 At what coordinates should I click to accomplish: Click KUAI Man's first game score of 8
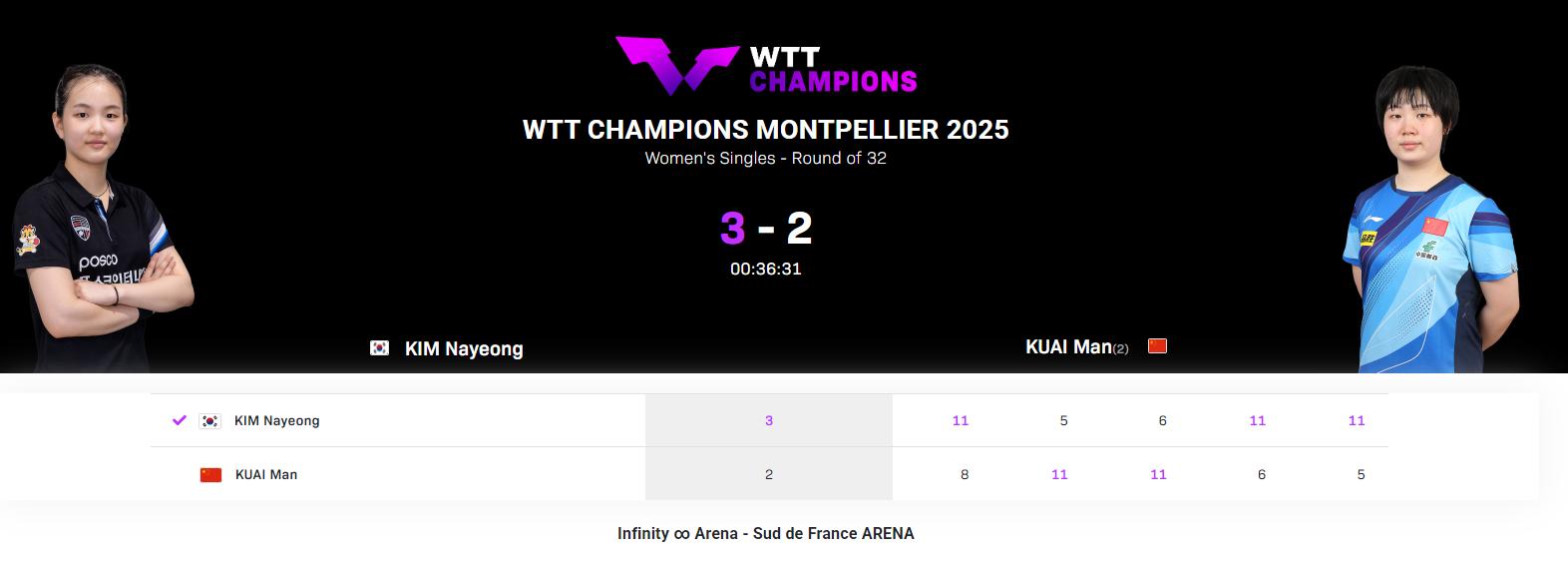click(965, 475)
